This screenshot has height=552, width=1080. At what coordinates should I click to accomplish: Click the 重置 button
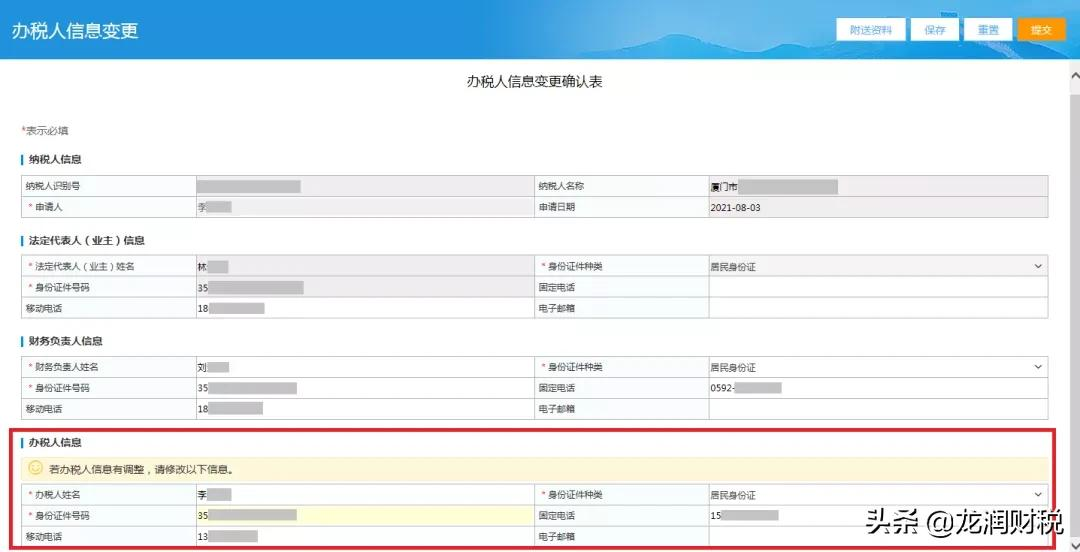(x=988, y=30)
